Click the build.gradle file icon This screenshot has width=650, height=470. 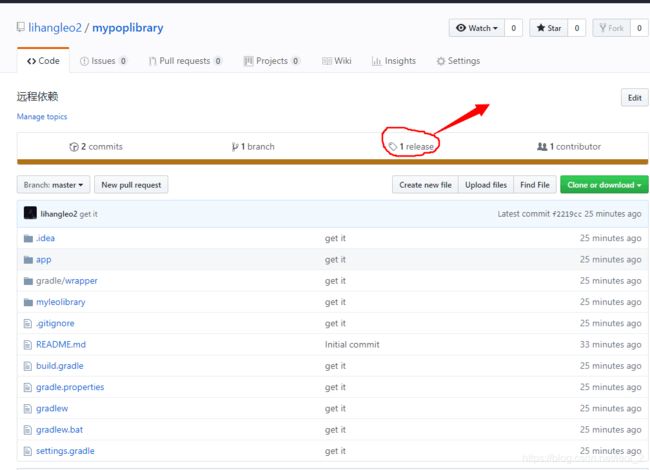click(x=28, y=366)
